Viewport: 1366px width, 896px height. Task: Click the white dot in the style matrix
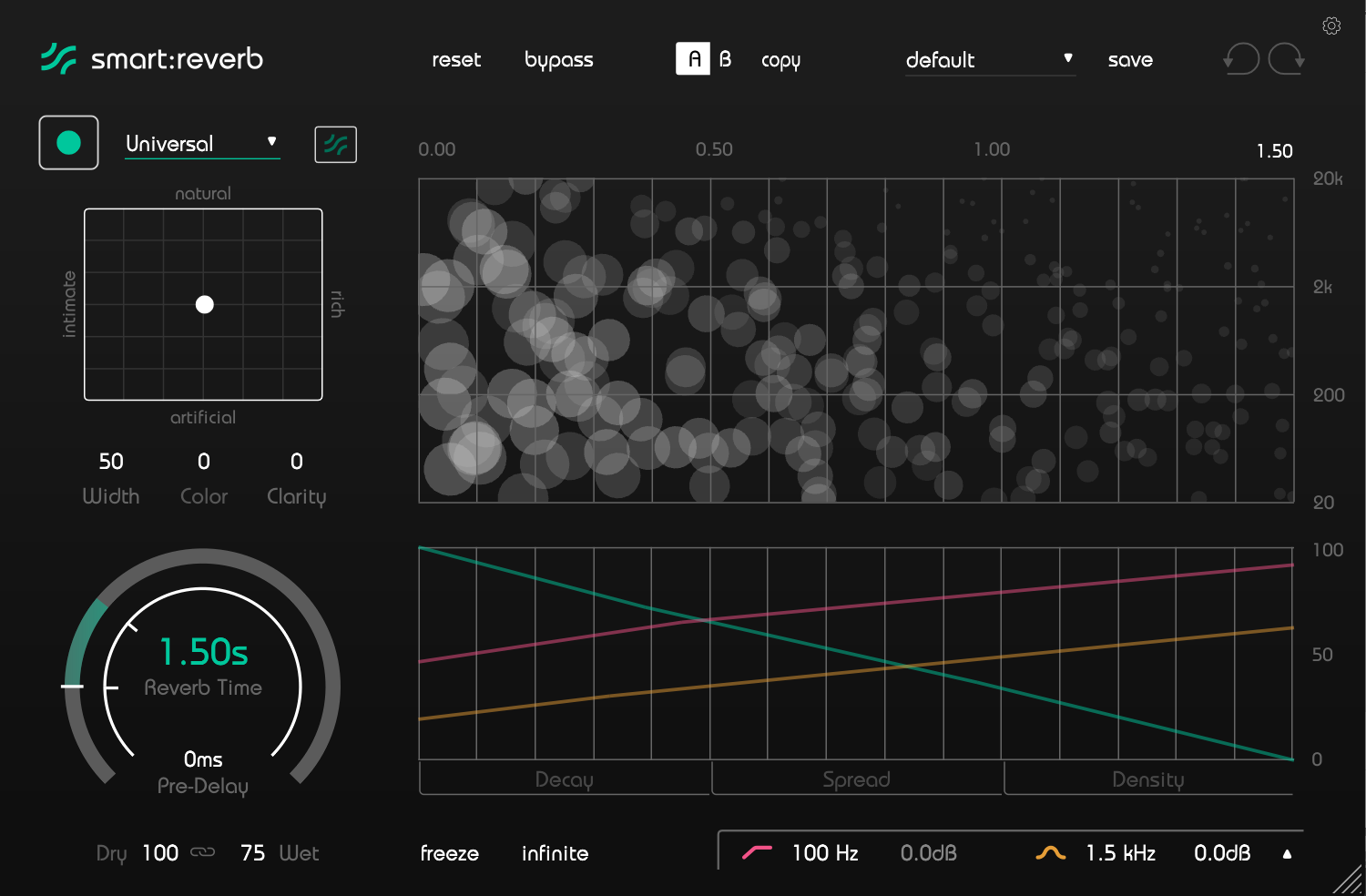[205, 304]
